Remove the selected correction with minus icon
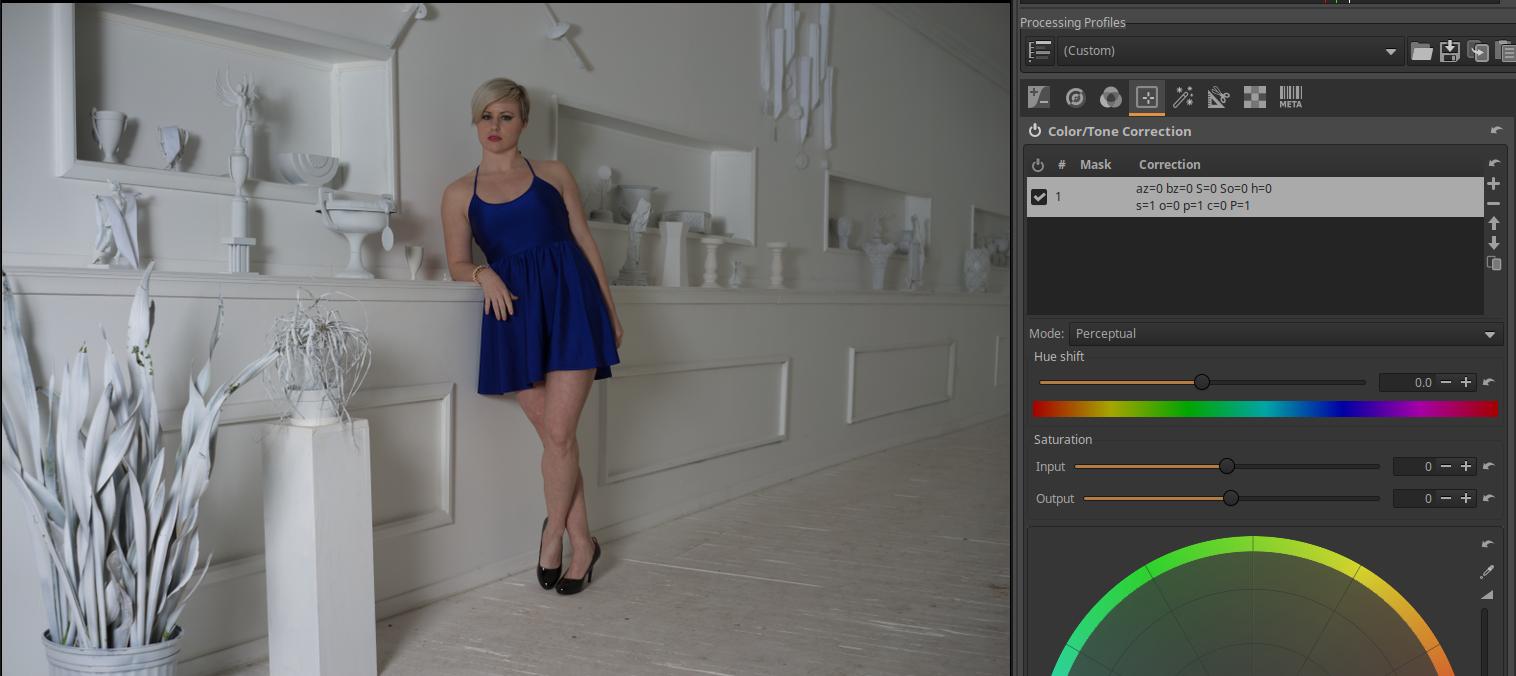 click(1494, 204)
